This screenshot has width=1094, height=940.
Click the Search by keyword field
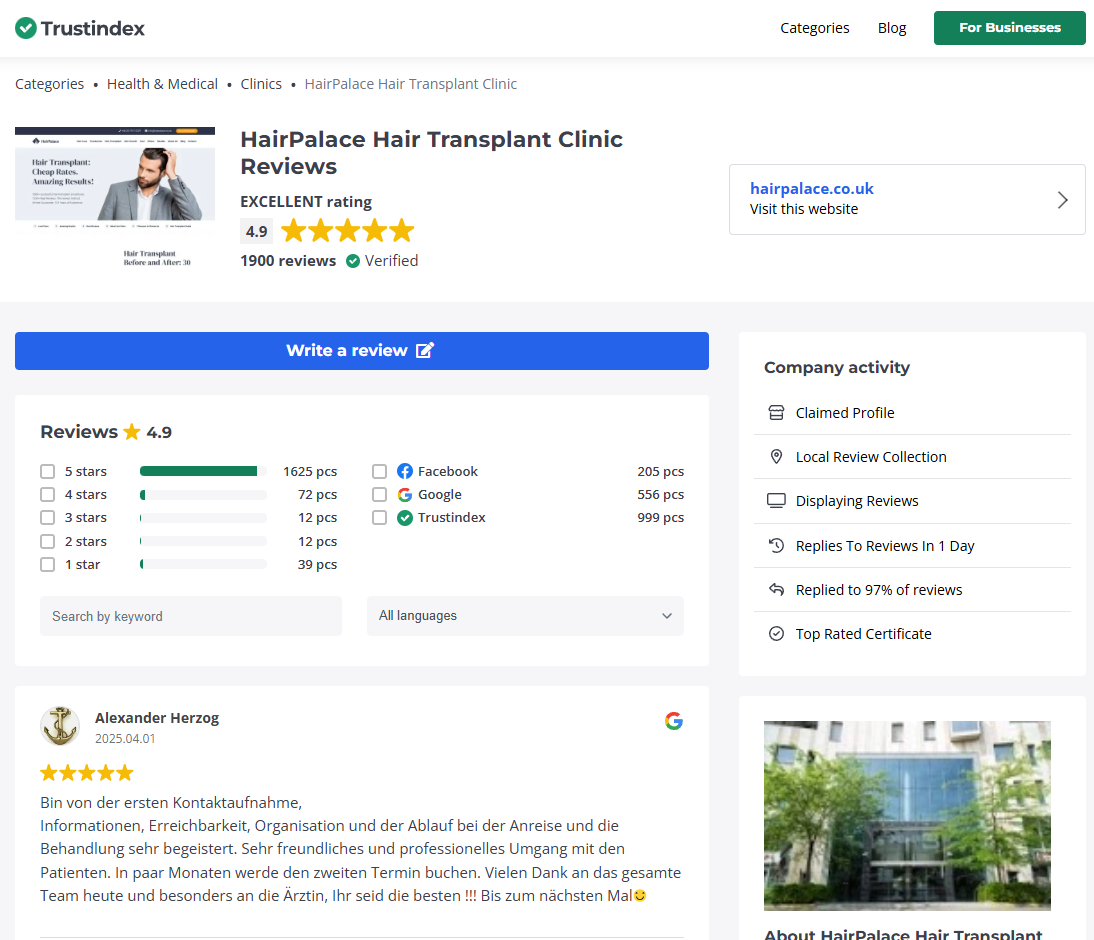click(x=190, y=616)
